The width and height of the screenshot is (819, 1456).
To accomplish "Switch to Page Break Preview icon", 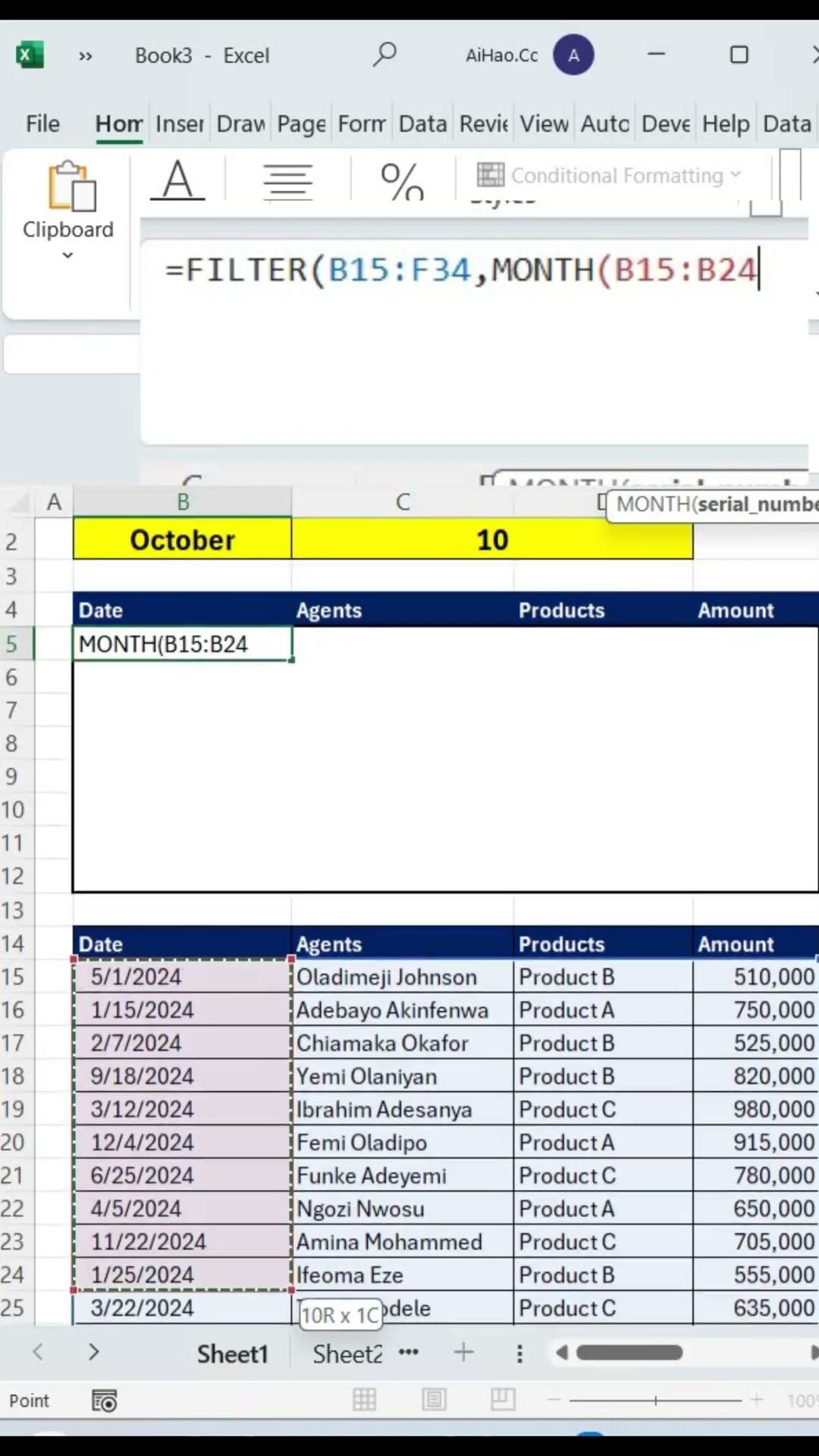I will point(503,1400).
